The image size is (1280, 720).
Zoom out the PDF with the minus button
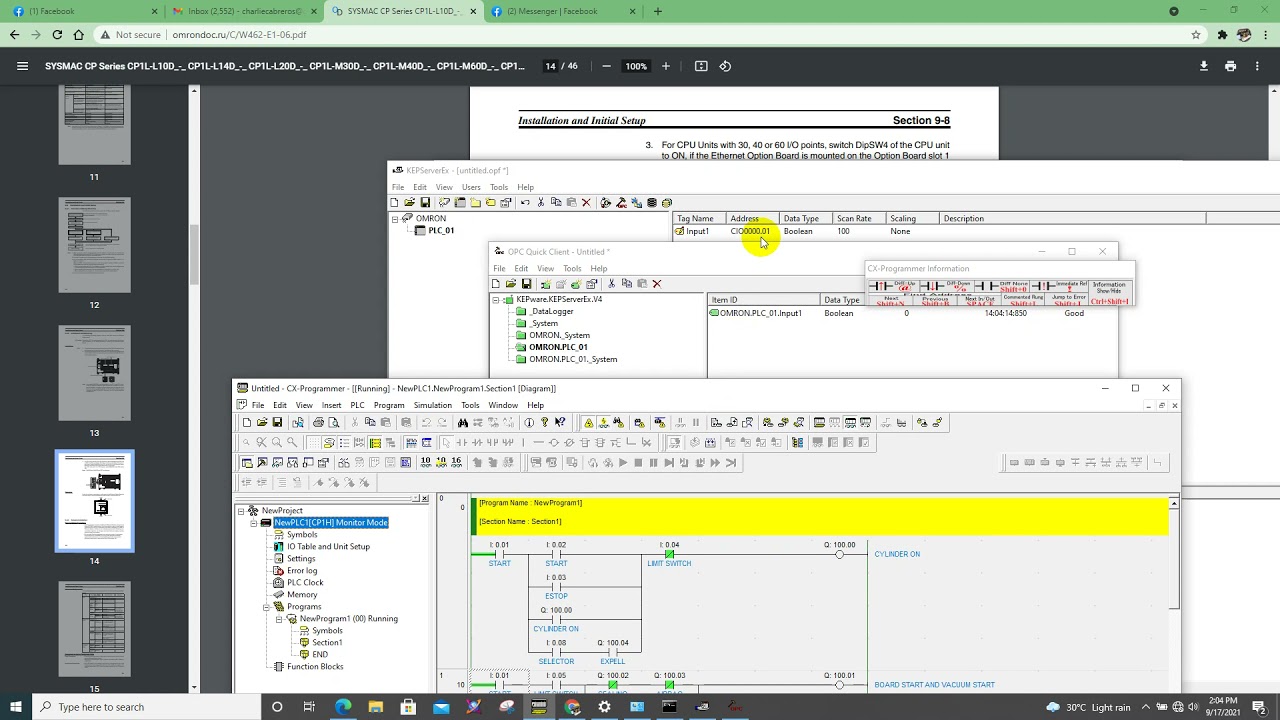pyautogui.click(x=606, y=66)
